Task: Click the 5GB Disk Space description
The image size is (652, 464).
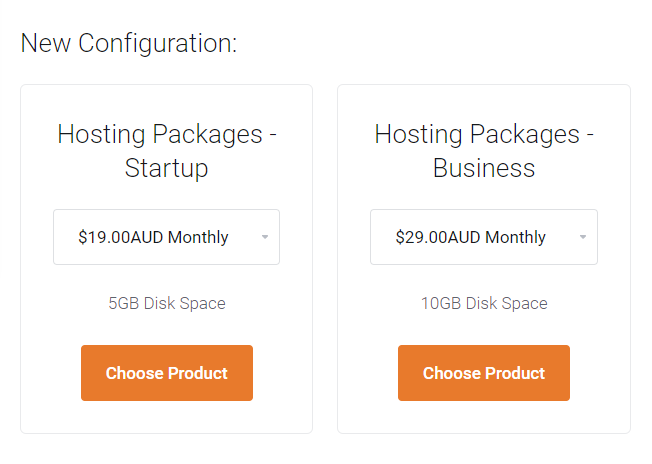Action: (x=166, y=303)
